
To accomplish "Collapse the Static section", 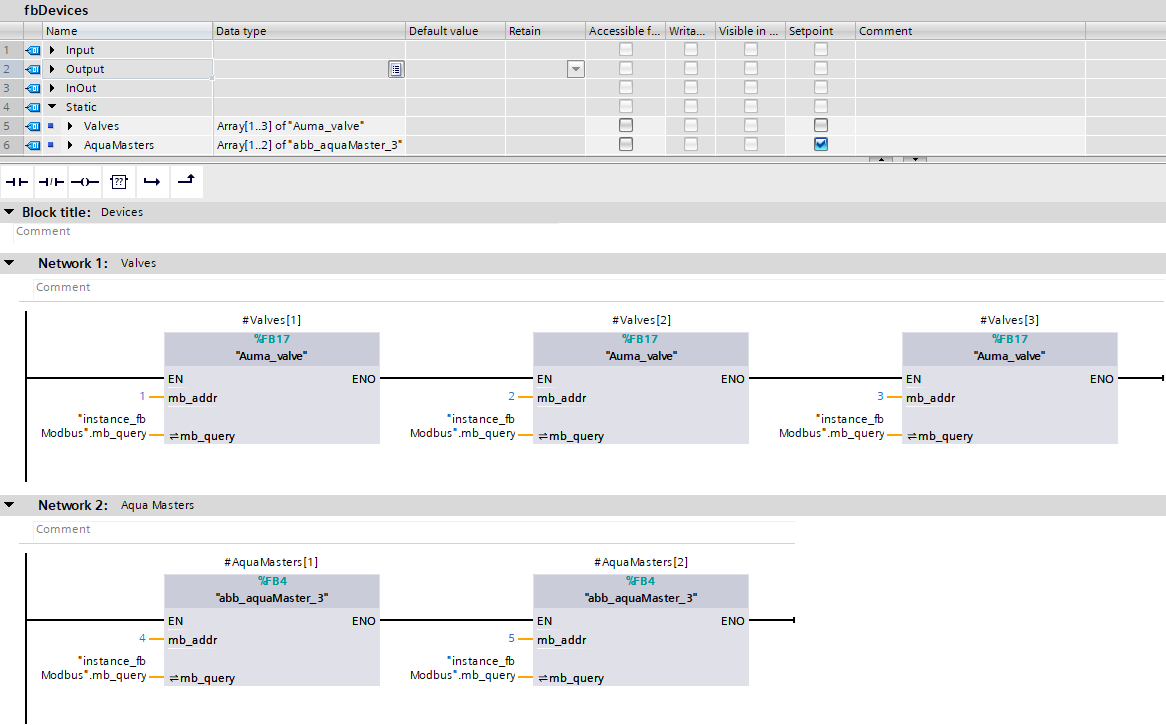I will coord(52,107).
